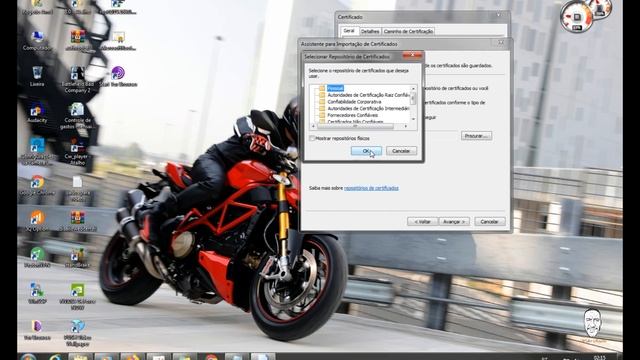Click the Procurar... button in the import wizard
The width and height of the screenshot is (640, 360).
pyautogui.click(x=476, y=136)
